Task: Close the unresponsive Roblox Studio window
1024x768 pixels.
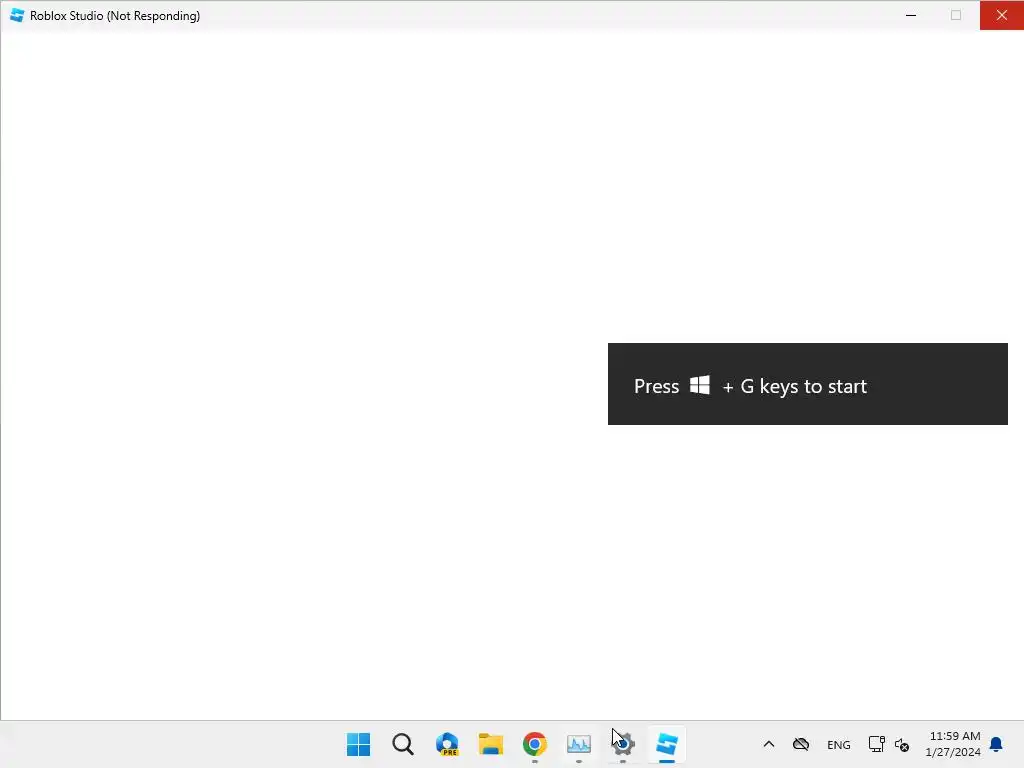Action: click(1002, 15)
